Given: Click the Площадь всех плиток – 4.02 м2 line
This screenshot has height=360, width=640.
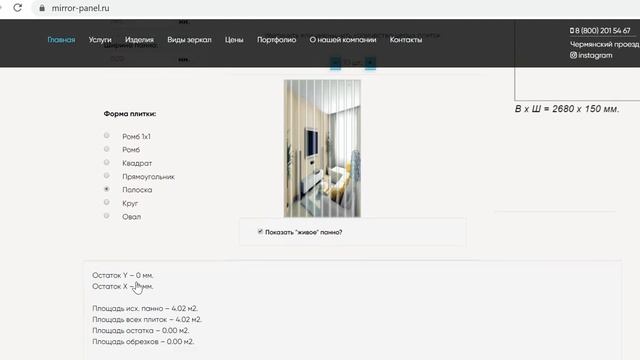Looking at the screenshot, I should click(147, 319).
